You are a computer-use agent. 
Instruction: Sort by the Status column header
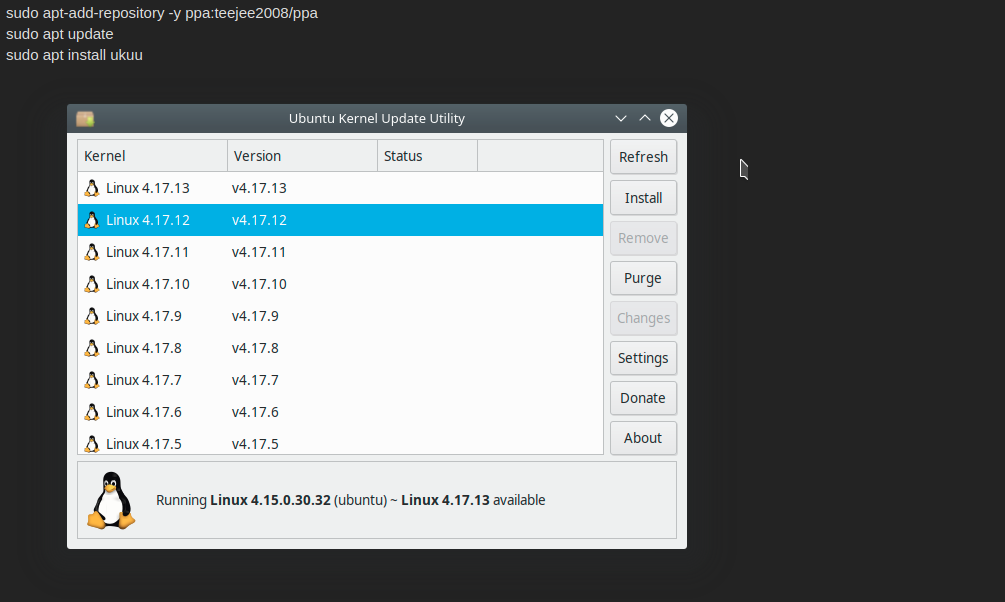428,156
